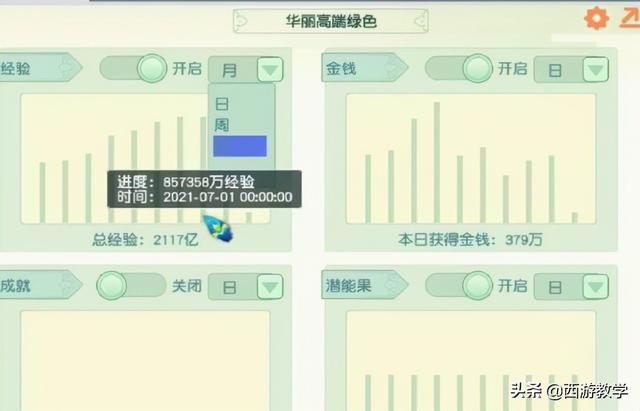This screenshot has height=411, width=640.
Task: Enable the 成就 switch currently 关闭
Action: click(131, 285)
